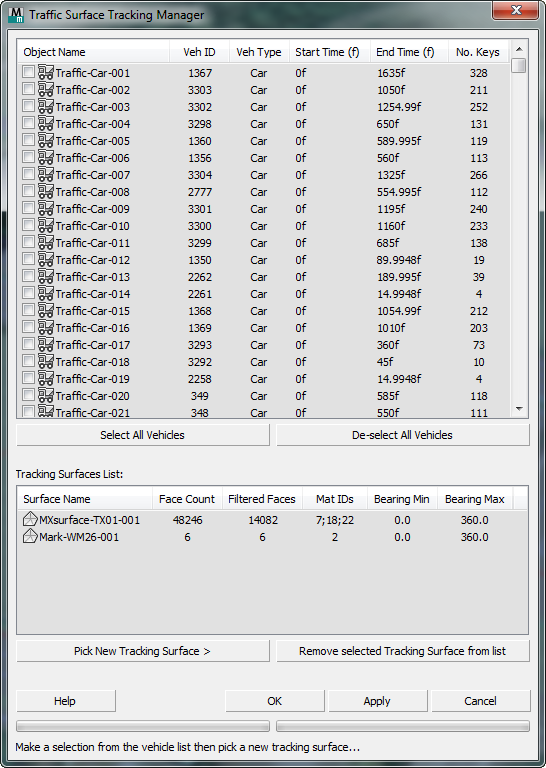This screenshot has width=546, height=768.
Task: Click Select All Vehicles button
Action: (142, 435)
